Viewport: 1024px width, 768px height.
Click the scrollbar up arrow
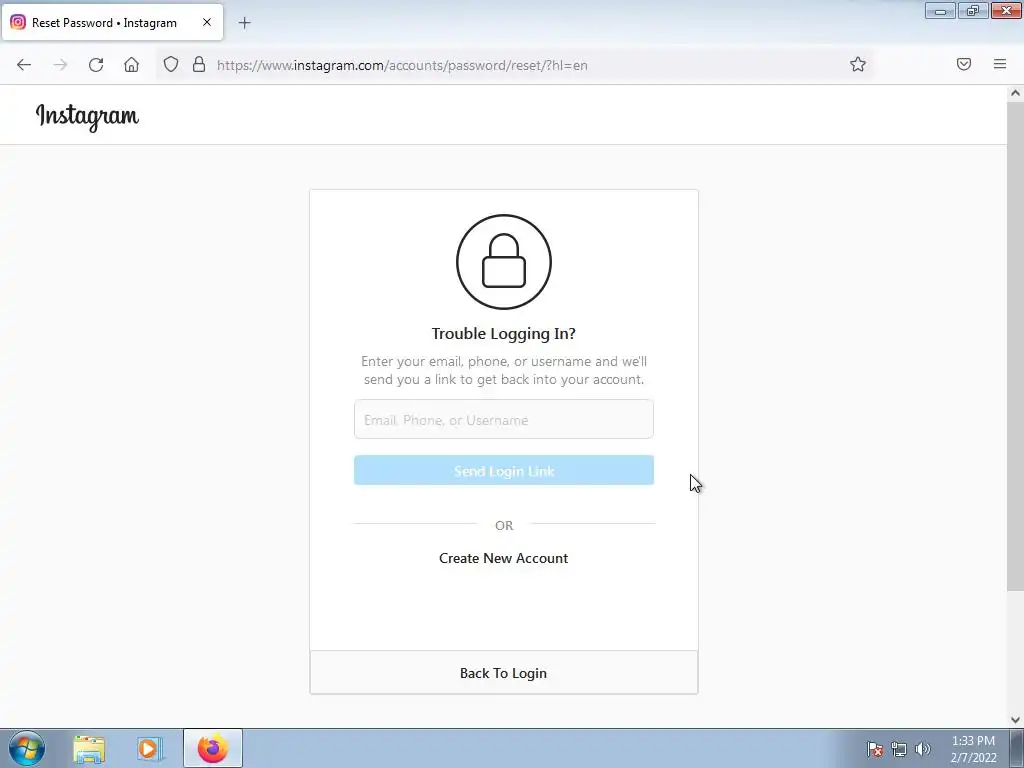point(1015,93)
